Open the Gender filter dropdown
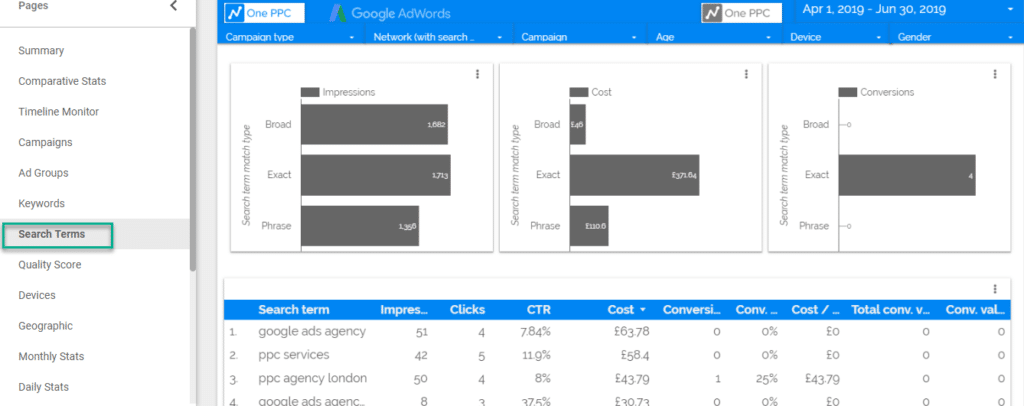 tap(953, 37)
